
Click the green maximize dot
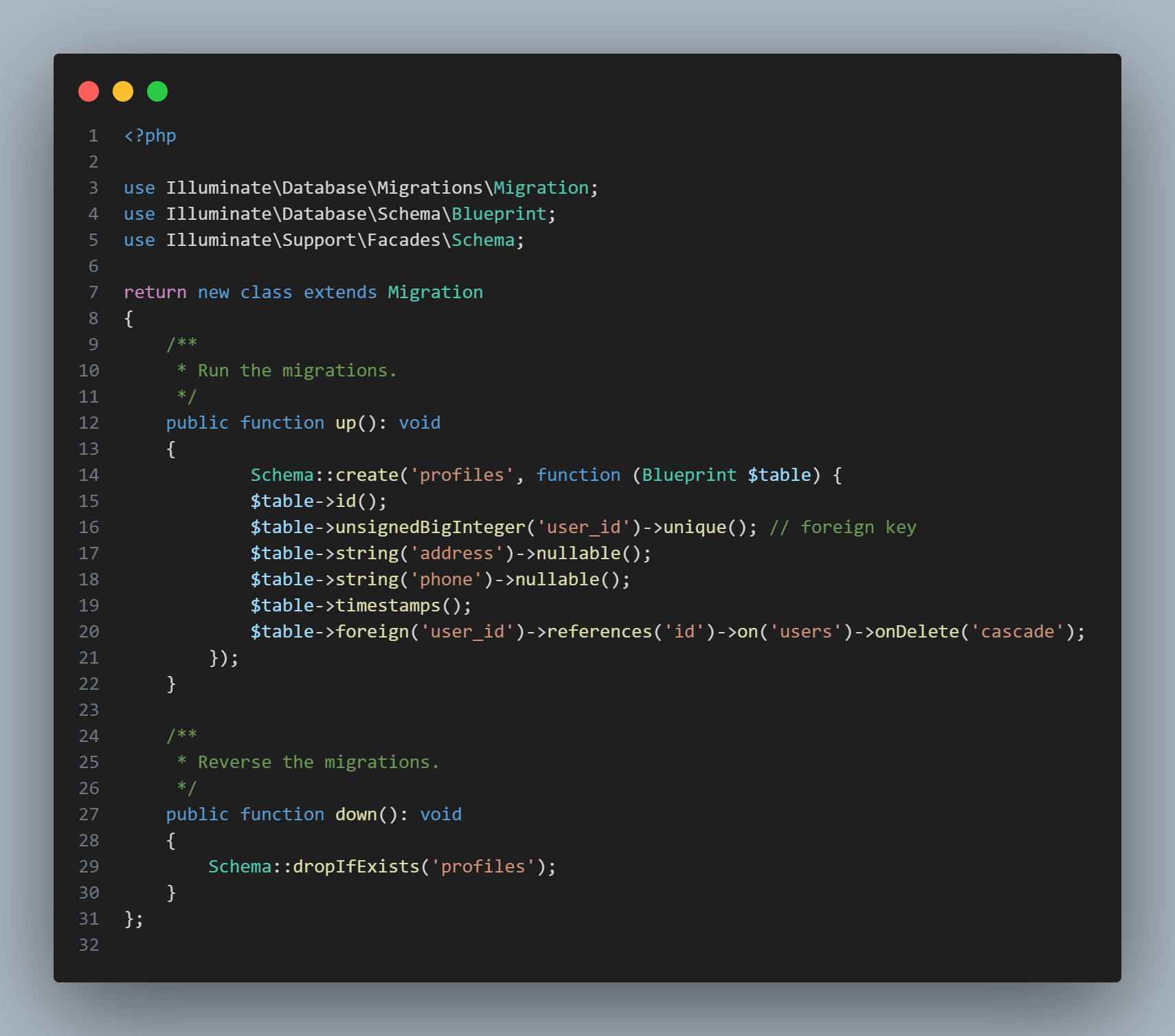coord(157,91)
